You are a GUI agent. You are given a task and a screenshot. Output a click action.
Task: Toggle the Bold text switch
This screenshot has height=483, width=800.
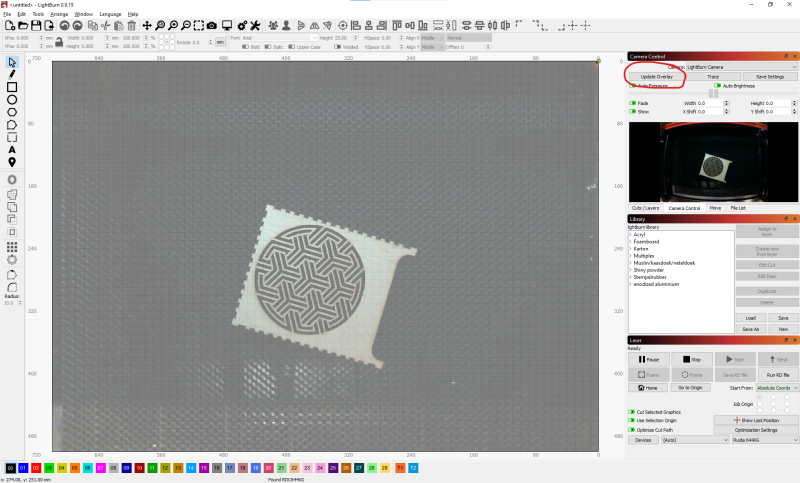[245, 46]
